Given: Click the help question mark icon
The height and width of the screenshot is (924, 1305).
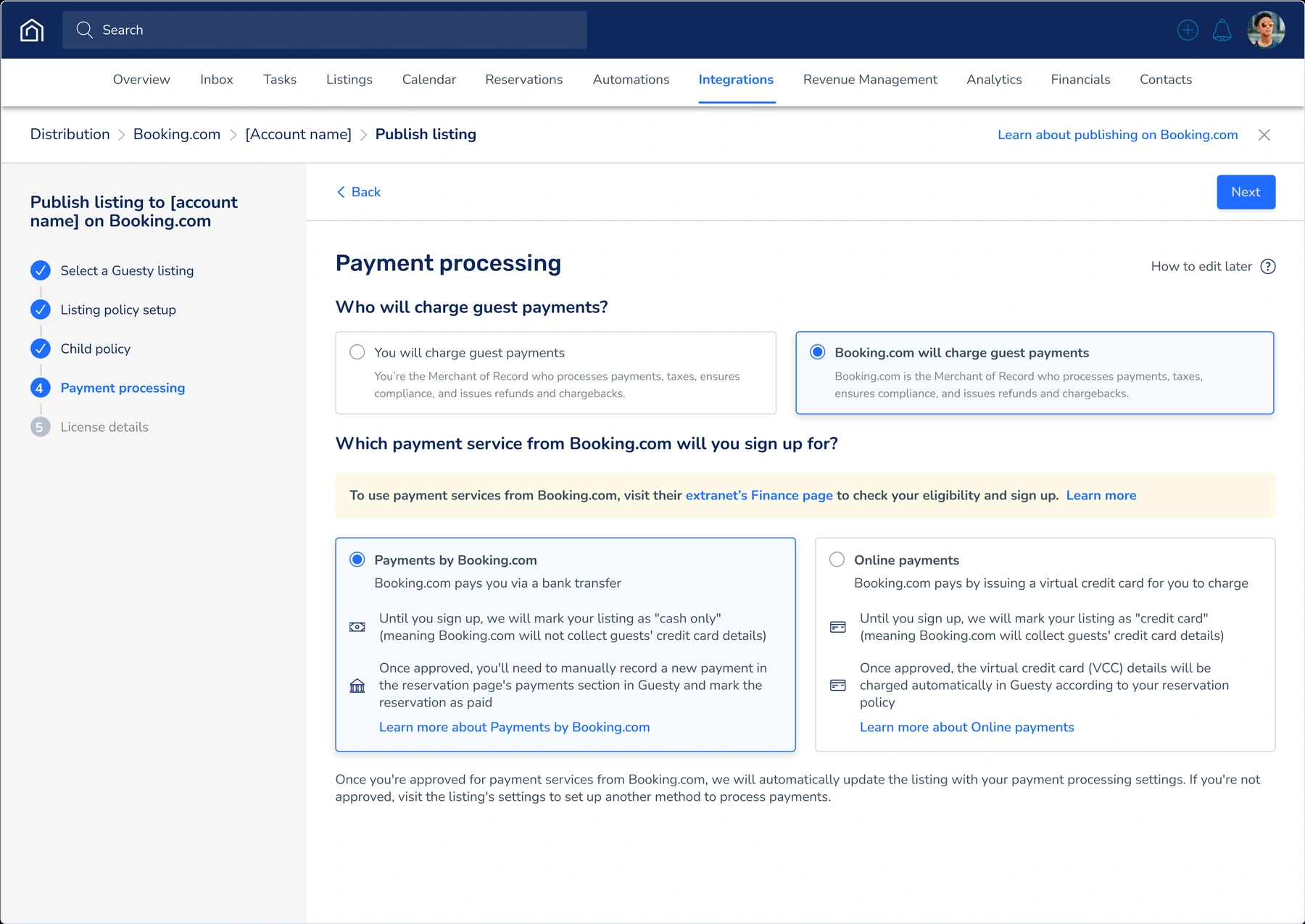Looking at the screenshot, I should (1268, 267).
